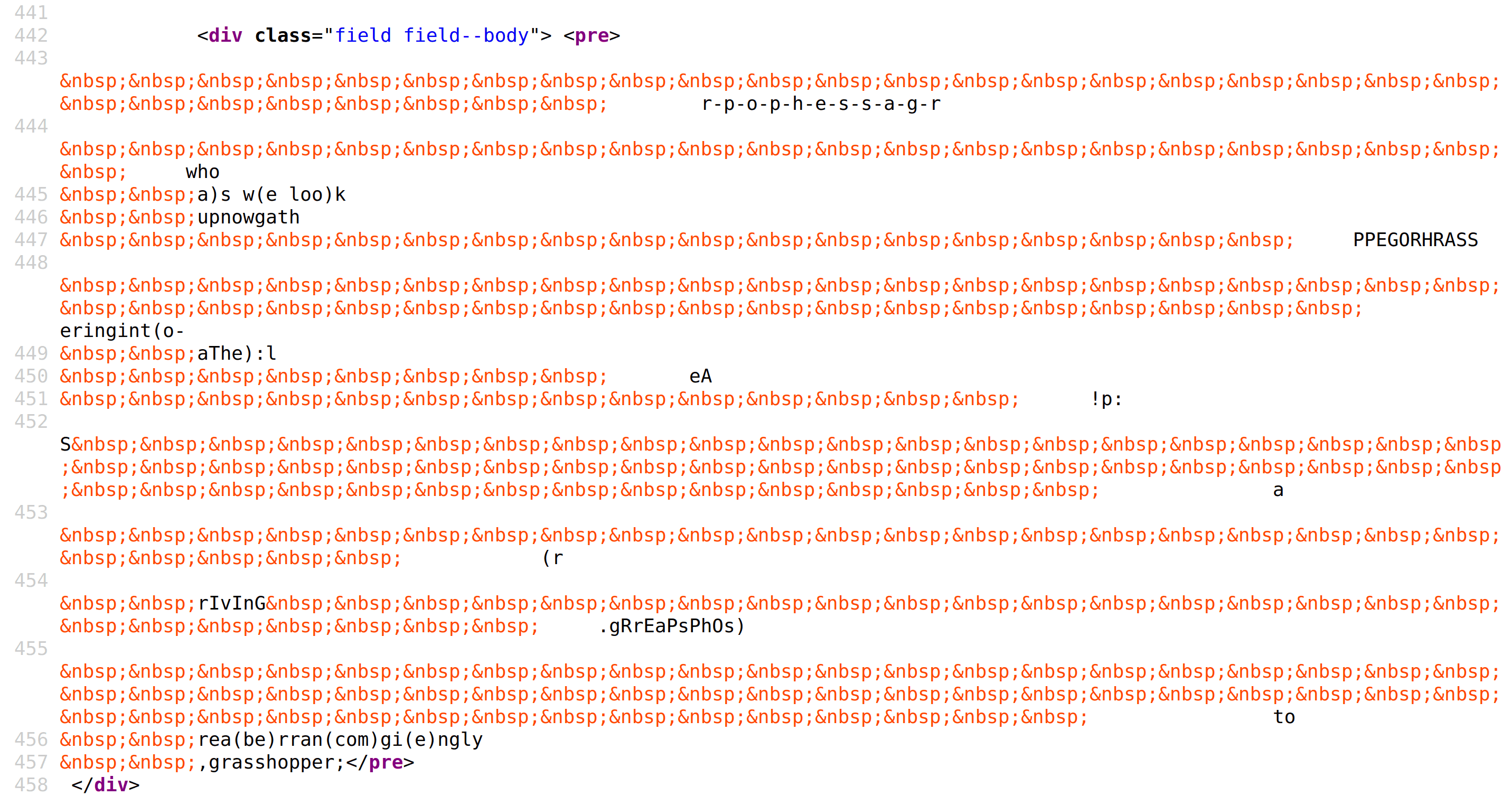Select the word who on line 444

tap(201, 172)
